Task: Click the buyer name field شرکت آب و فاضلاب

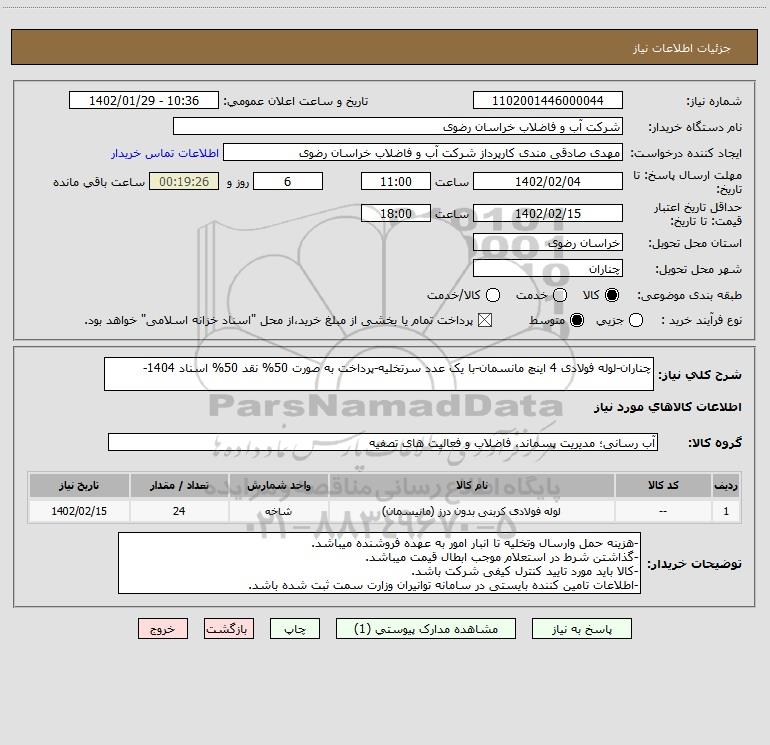Action: (398, 126)
